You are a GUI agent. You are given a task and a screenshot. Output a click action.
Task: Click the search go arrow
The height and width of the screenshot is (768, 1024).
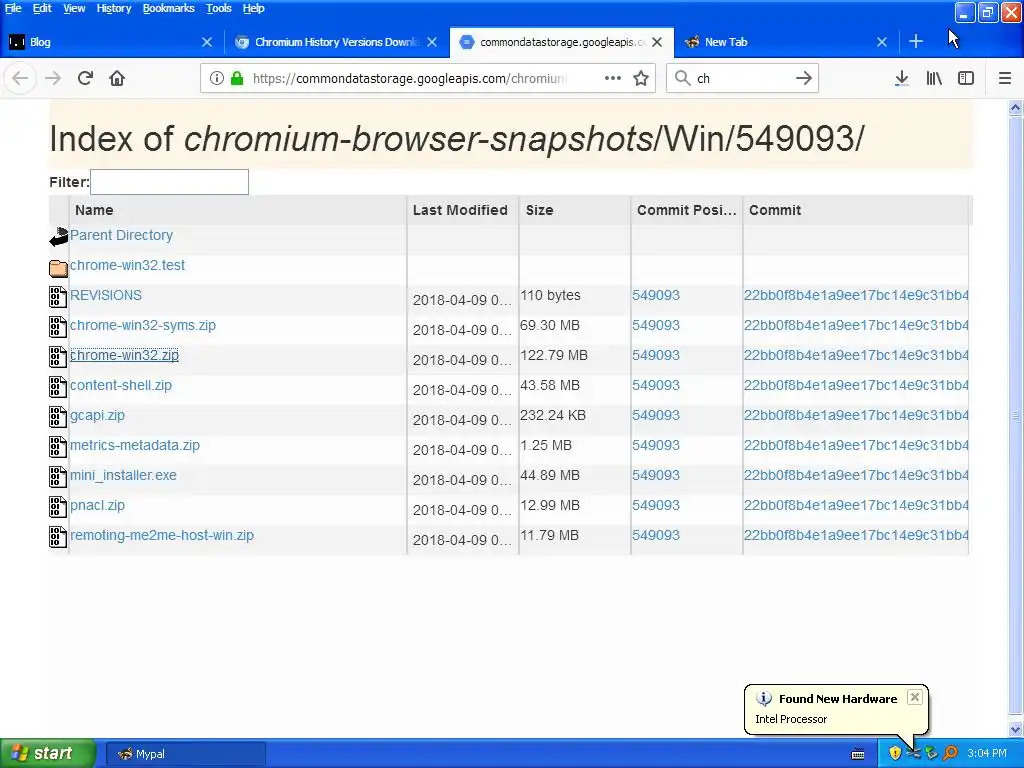tap(804, 78)
